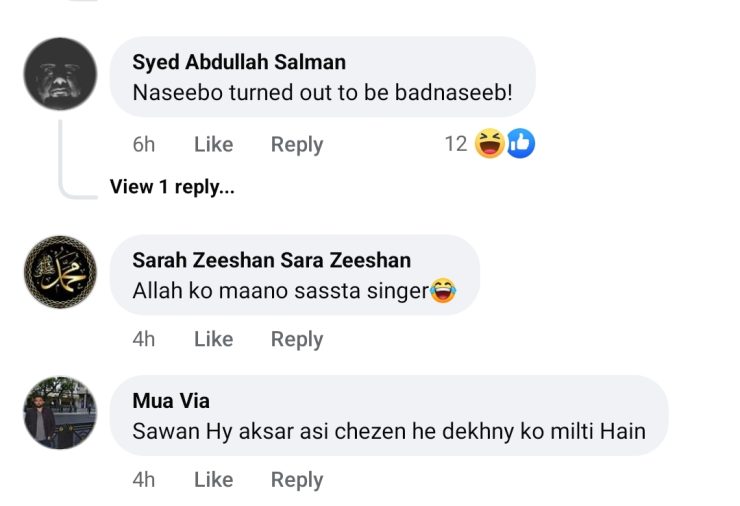Like Sarah Zeeshan's comment
The image size is (740, 506).
click(x=213, y=339)
